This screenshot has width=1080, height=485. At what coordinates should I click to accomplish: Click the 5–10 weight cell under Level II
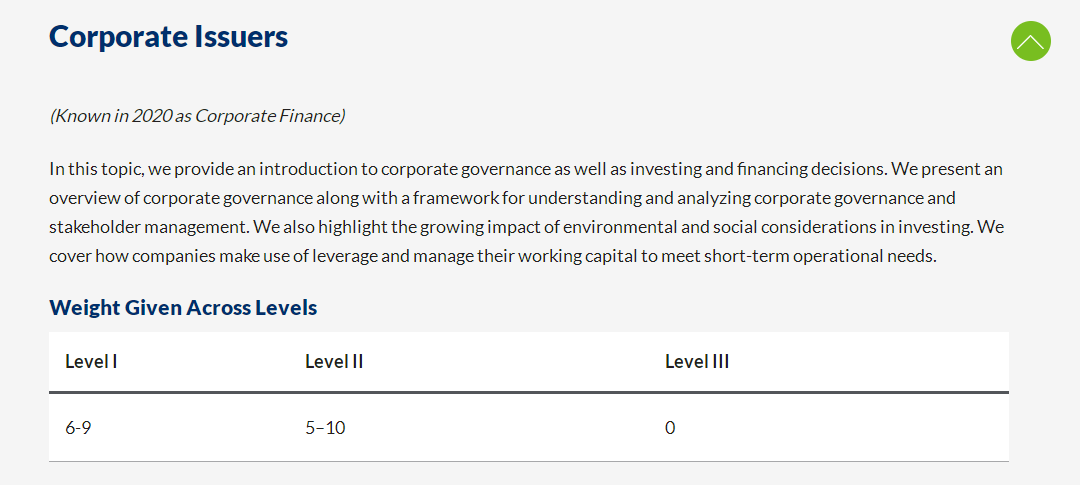pyautogui.click(x=325, y=428)
